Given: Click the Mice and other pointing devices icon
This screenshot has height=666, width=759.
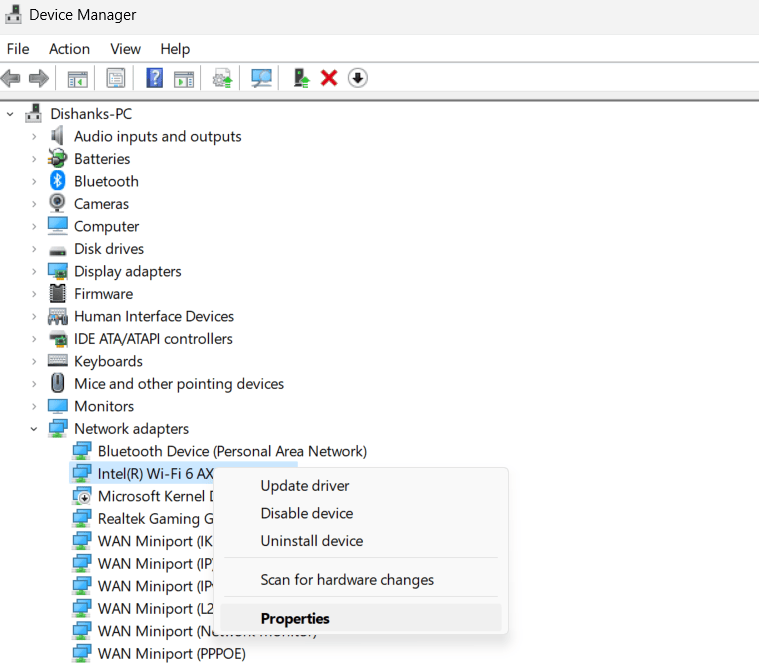Looking at the screenshot, I should (58, 383).
